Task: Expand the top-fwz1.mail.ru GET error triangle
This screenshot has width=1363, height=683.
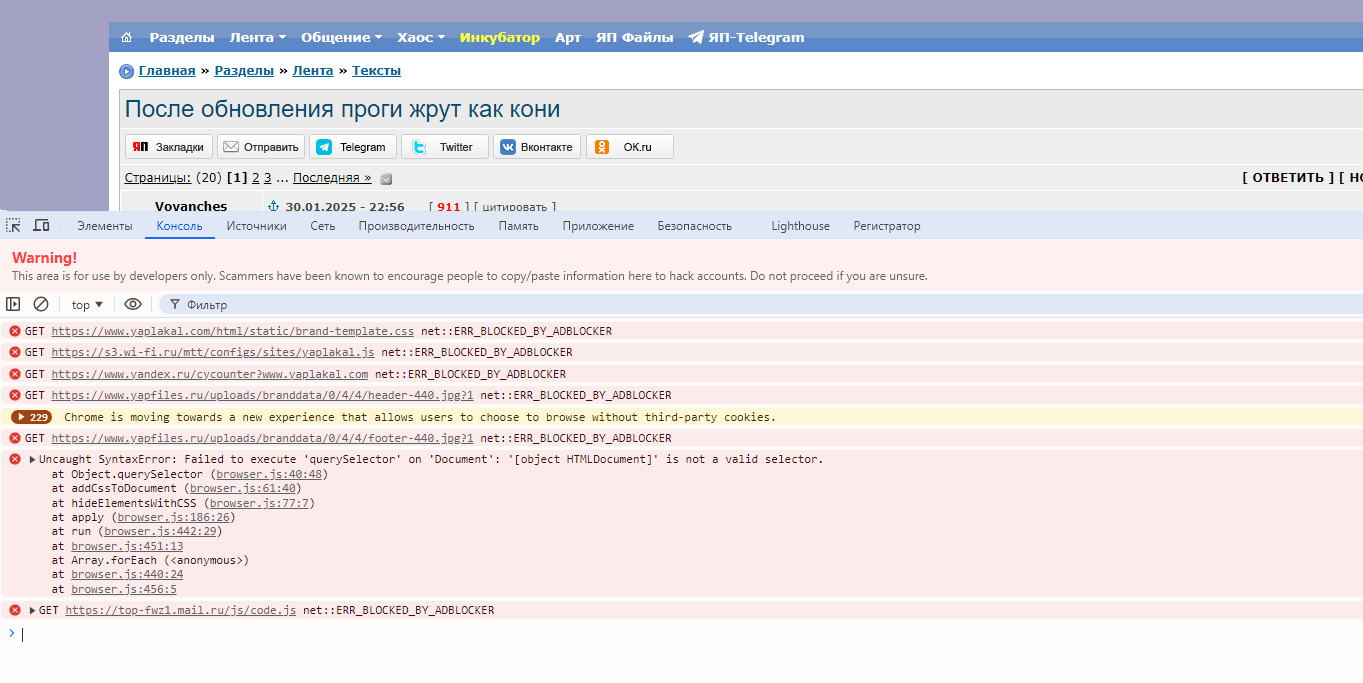Action: (x=32, y=610)
